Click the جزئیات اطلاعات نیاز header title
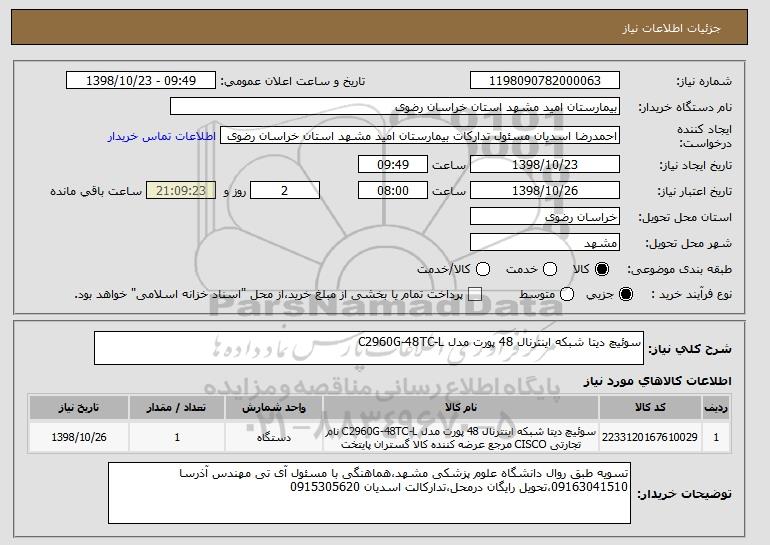The image size is (770, 545). click(x=671, y=28)
